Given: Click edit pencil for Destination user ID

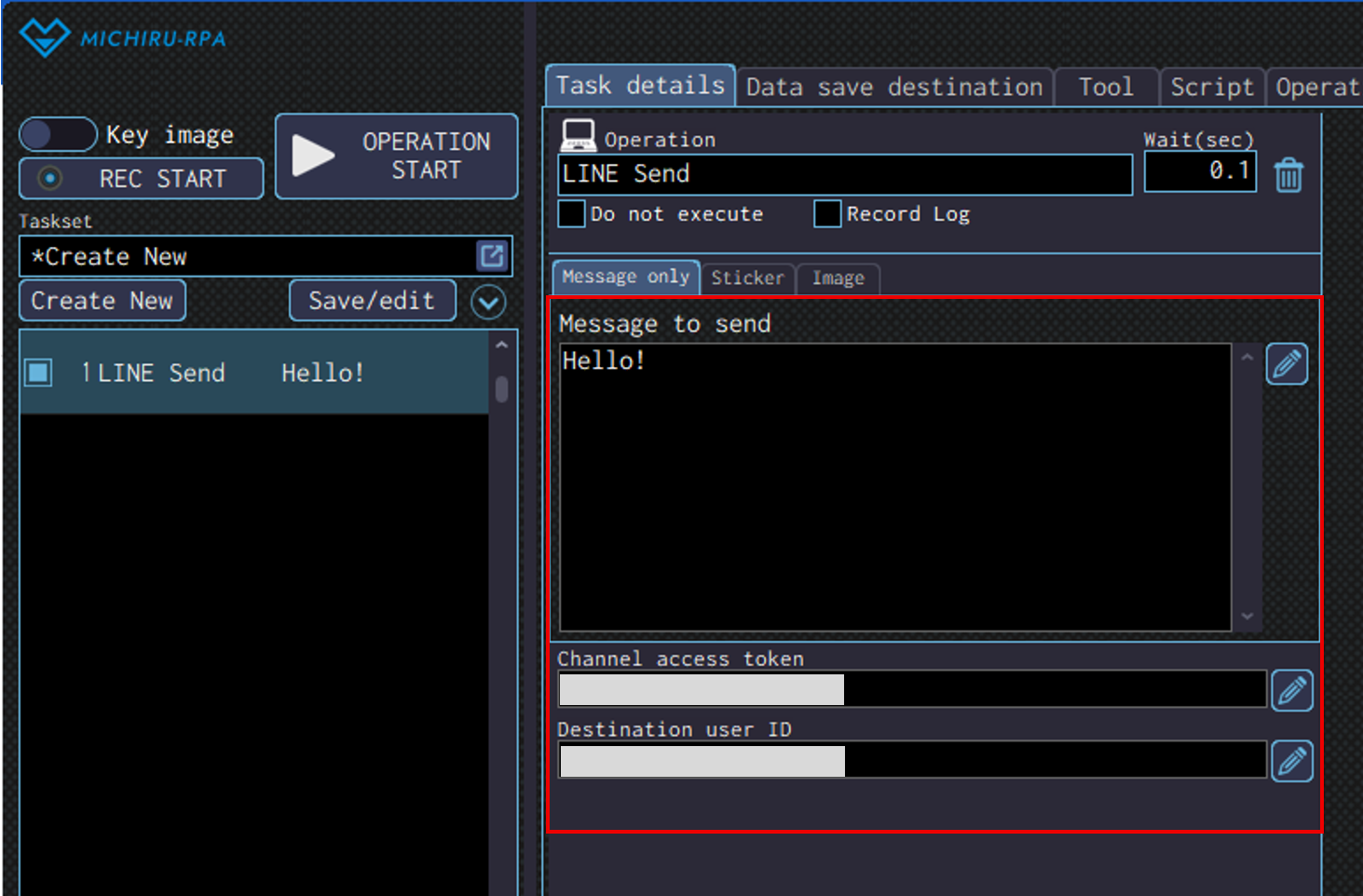Looking at the screenshot, I should click(1291, 762).
